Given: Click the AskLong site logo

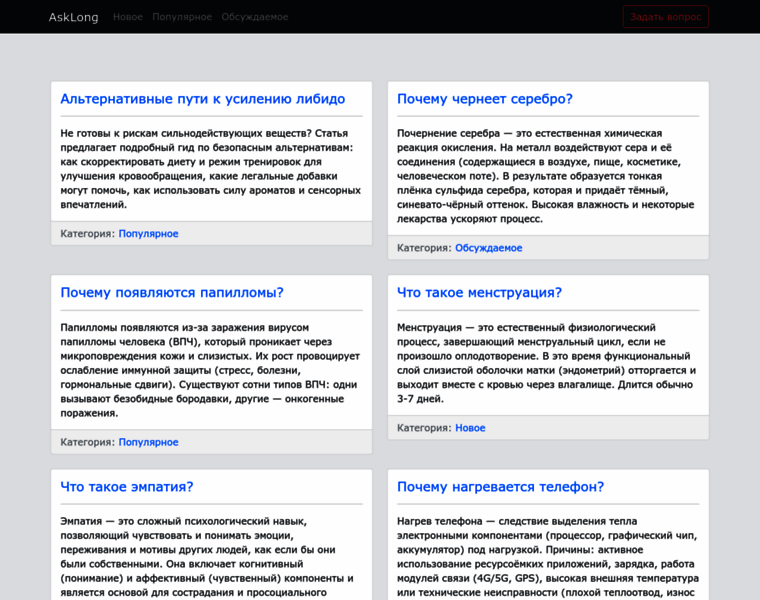Looking at the screenshot, I should pyautogui.click(x=73, y=17).
